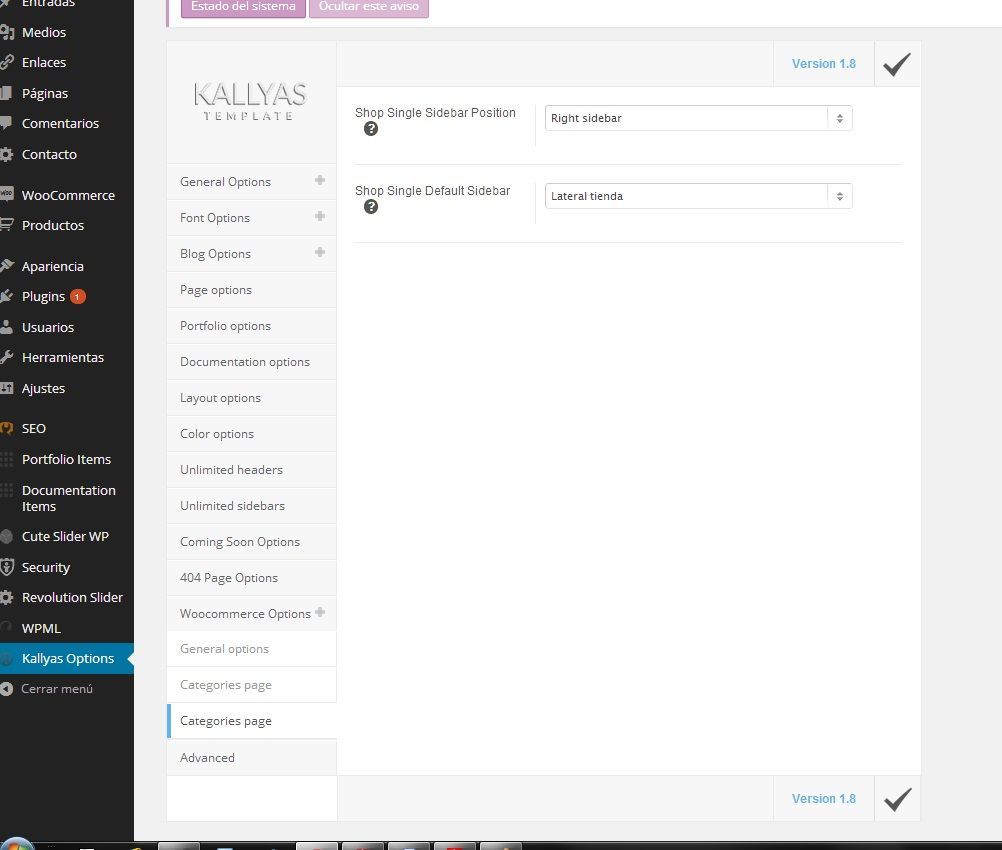
Task: Open the Shop Single Default Sidebar dropdown
Action: tap(698, 196)
